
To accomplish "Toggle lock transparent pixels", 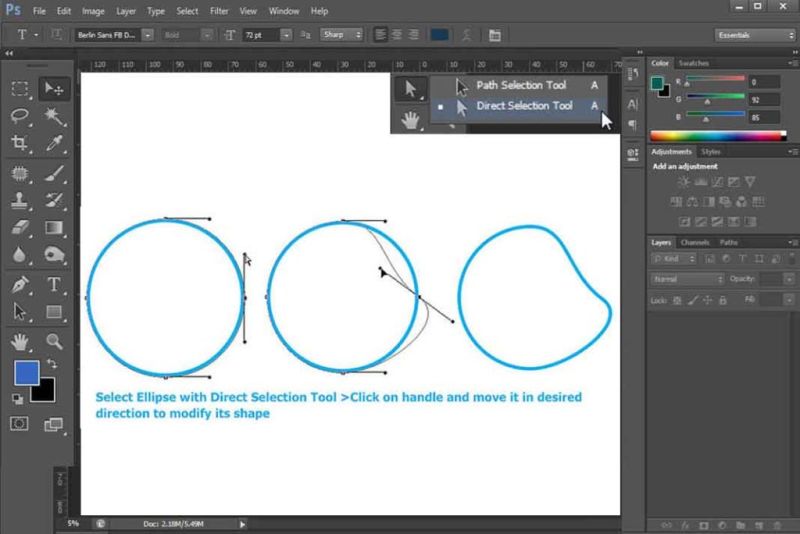I will 677,300.
